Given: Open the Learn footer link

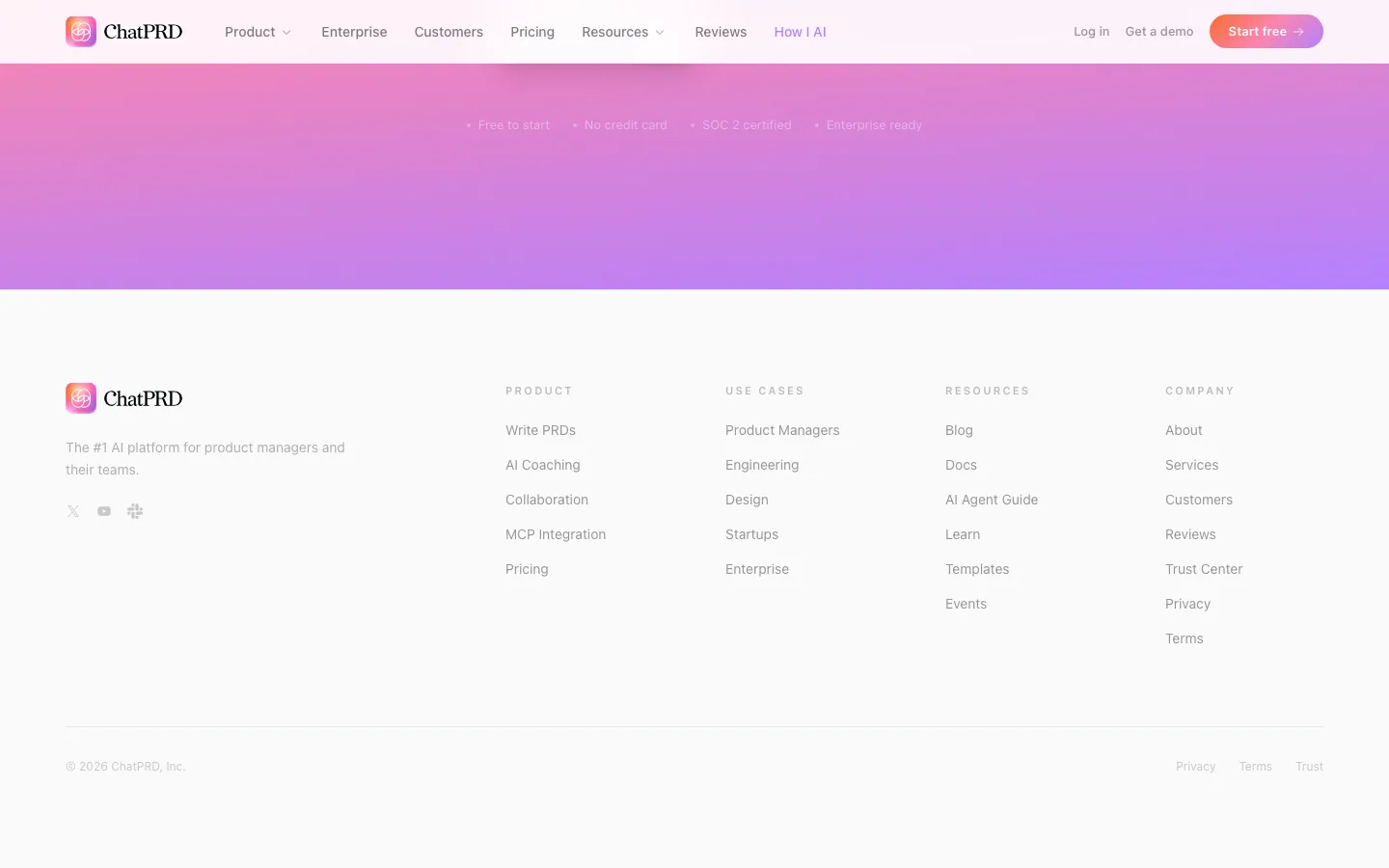Looking at the screenshot, I should [963, 534].
